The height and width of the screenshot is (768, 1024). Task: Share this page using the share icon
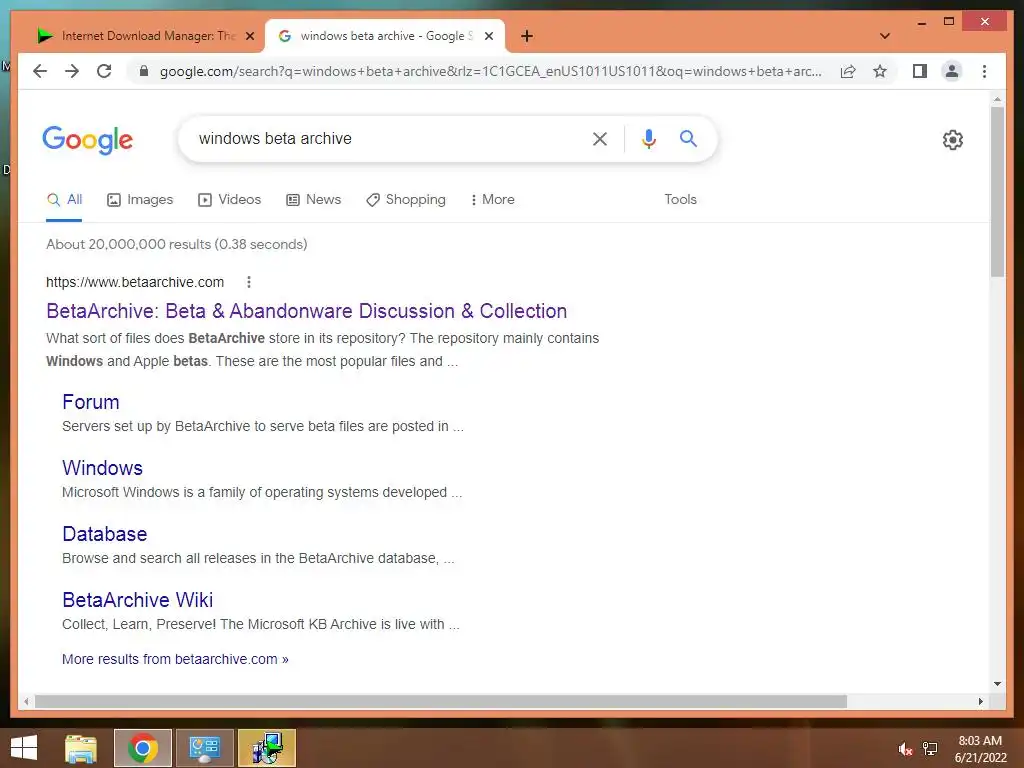[848, 71]
